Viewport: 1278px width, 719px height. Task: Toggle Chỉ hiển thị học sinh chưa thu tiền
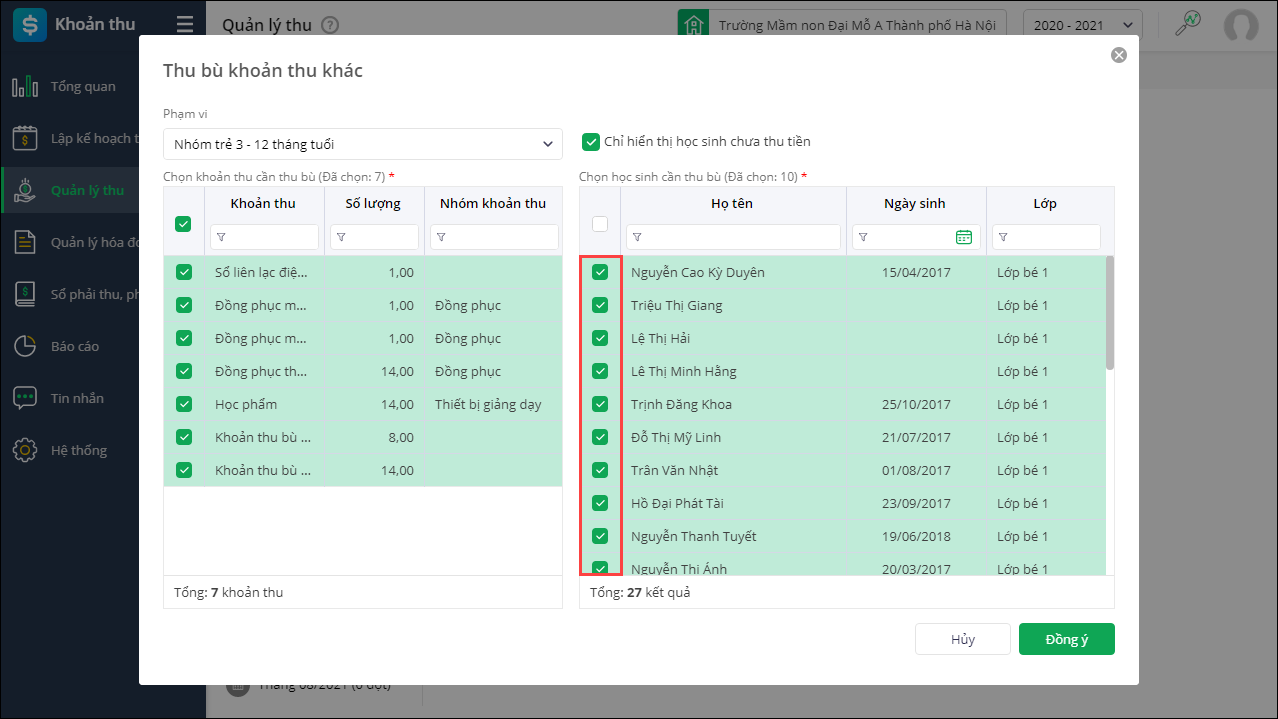tap(591, 142)
